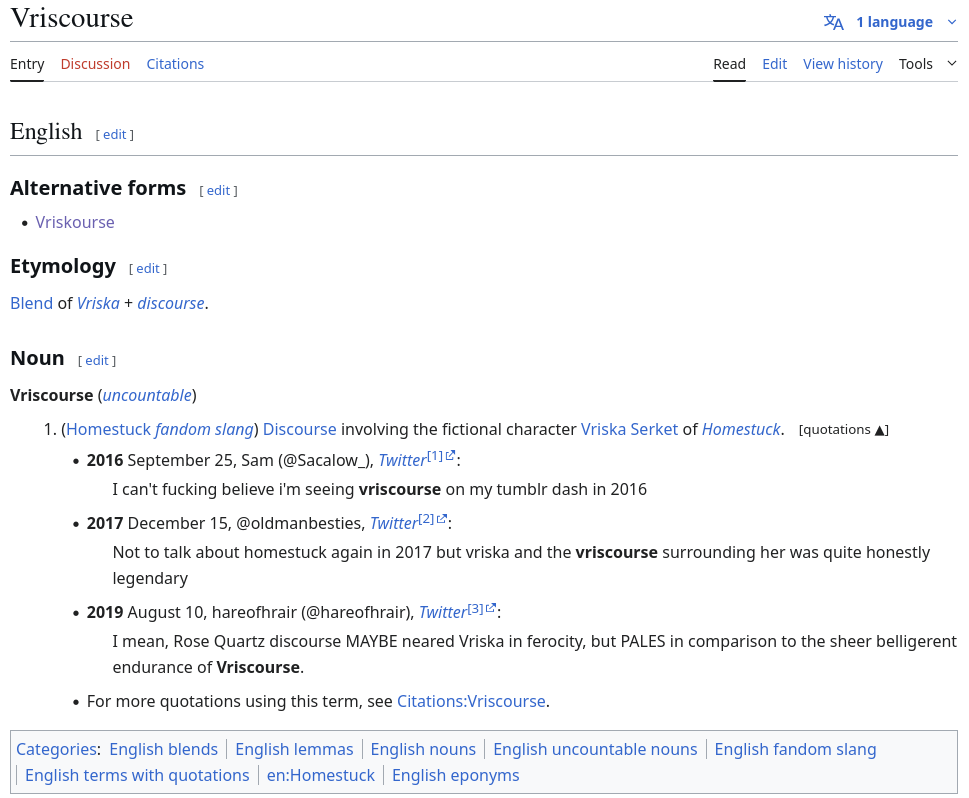Image resolution: width=969 pixels, height=798 pixels.
Task: Open the Twitter link in the 2017 quotation
Action: pos(394,523)
